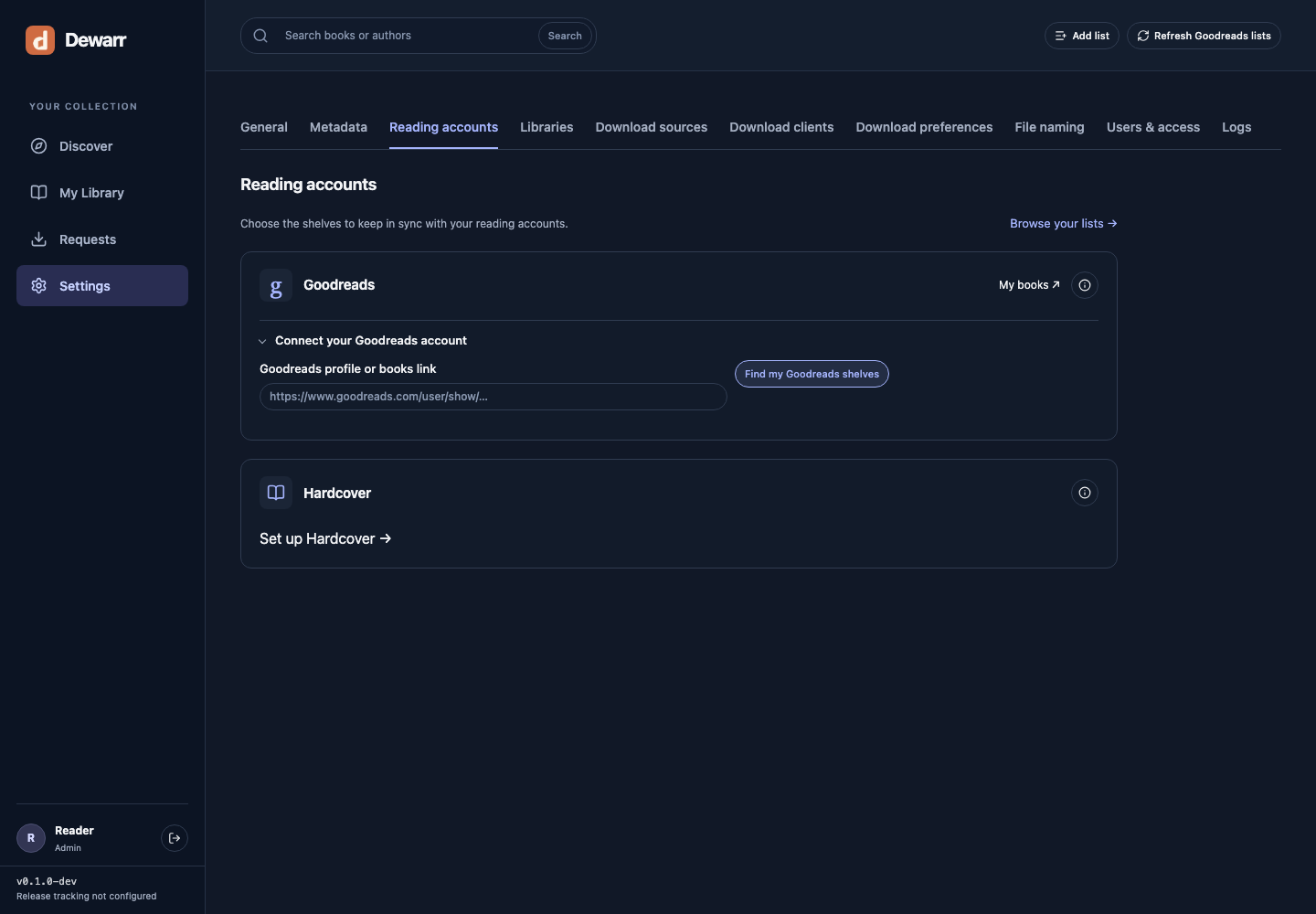This screenshot has height=914, width=1316.
Task: Click the 'Goodreads' card title
Action: click(339, 285)
